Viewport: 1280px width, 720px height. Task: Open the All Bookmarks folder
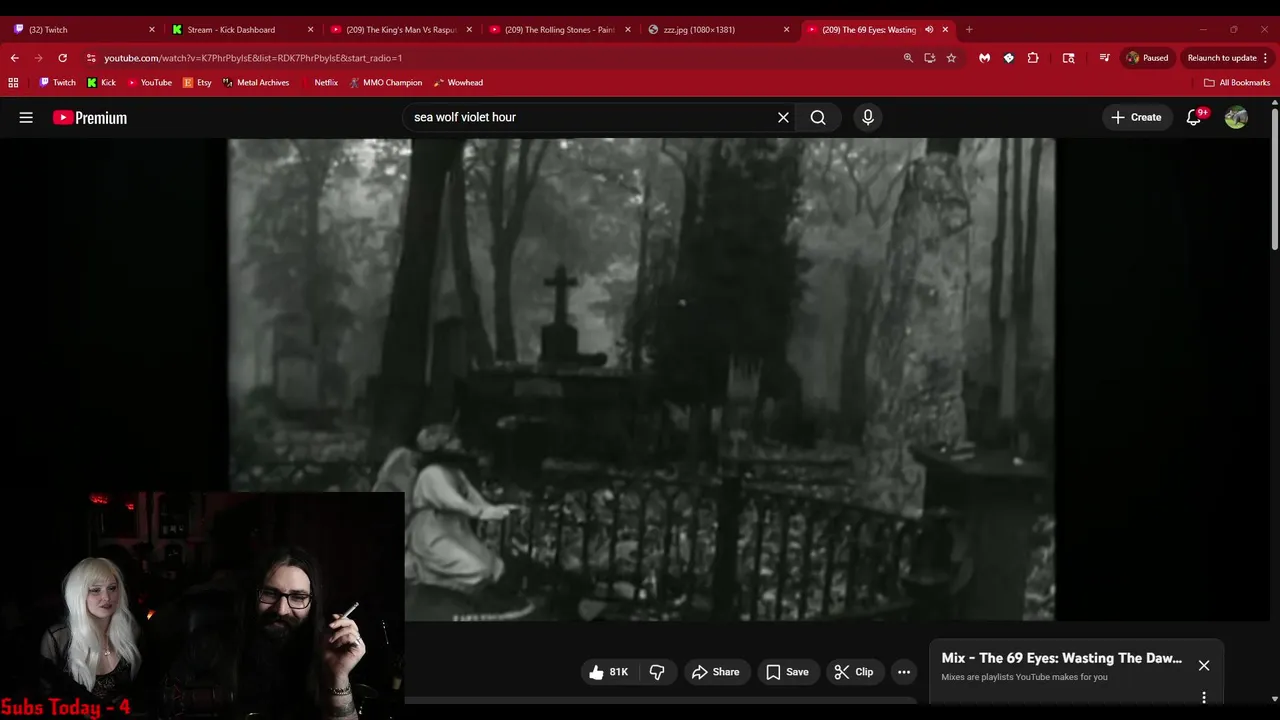click(1237, 83)
